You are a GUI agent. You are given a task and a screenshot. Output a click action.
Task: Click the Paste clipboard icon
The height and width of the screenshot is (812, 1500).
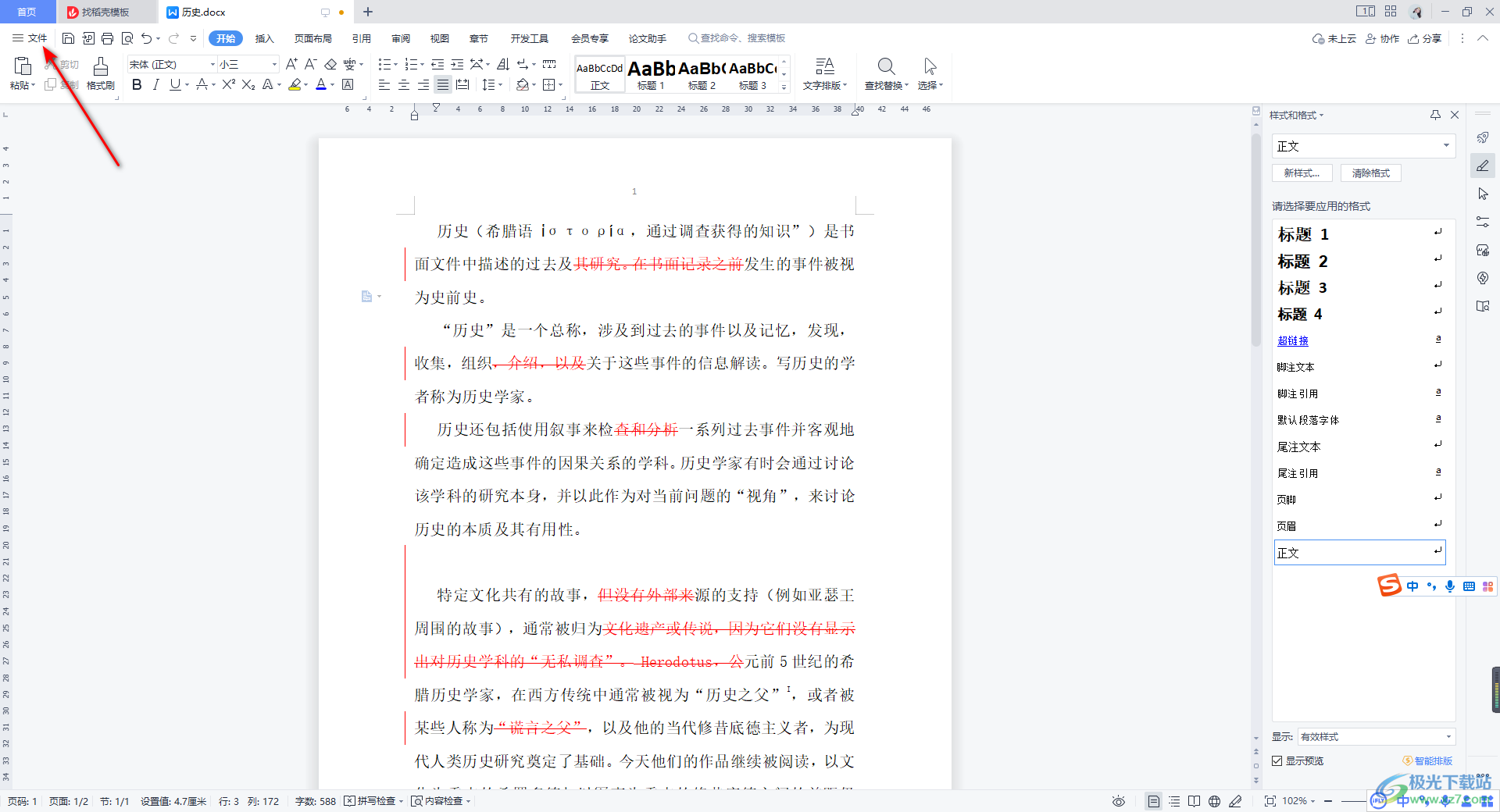[x=23, y=66]
